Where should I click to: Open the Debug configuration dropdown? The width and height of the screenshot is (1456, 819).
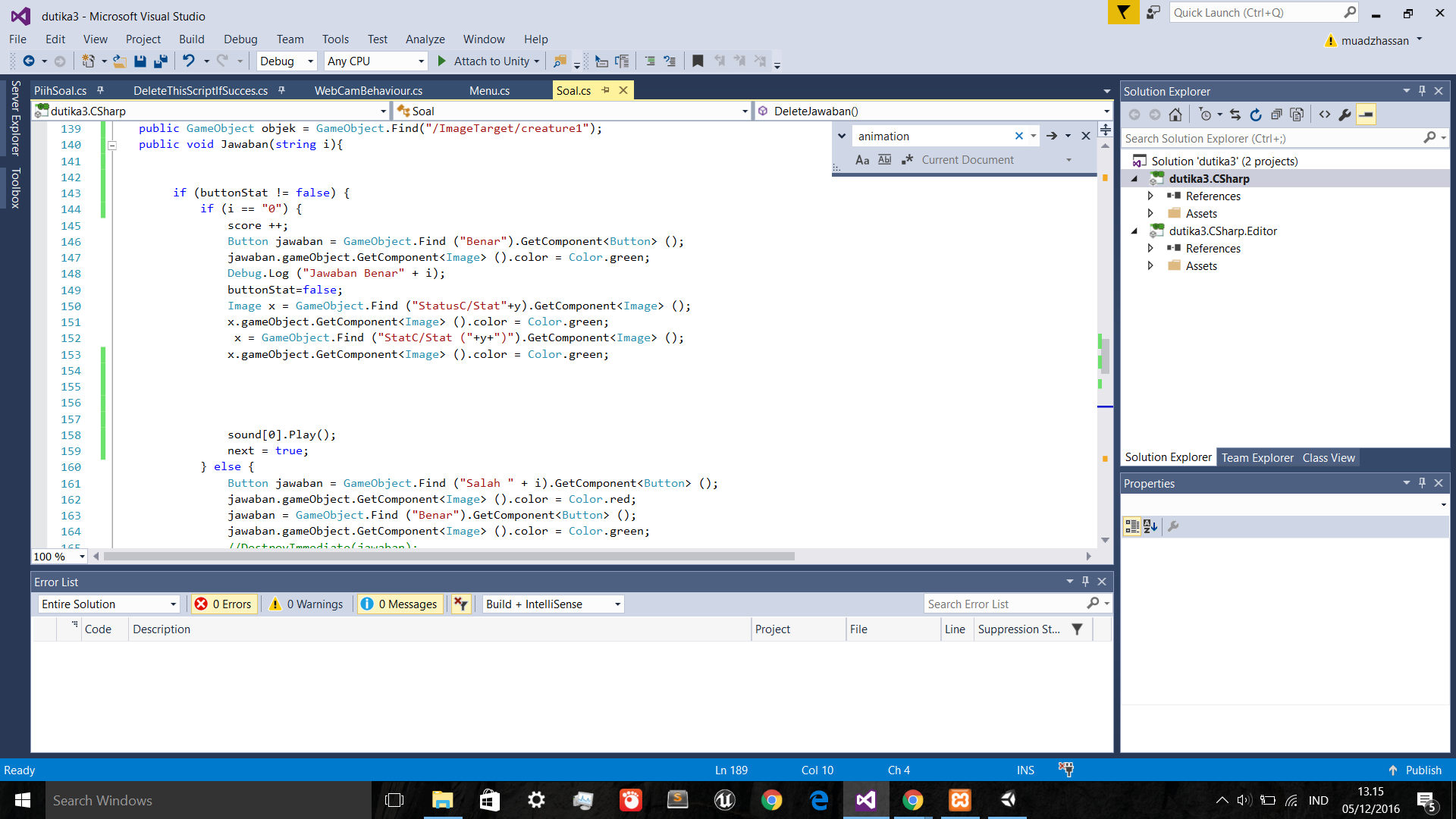click(287, 61)
